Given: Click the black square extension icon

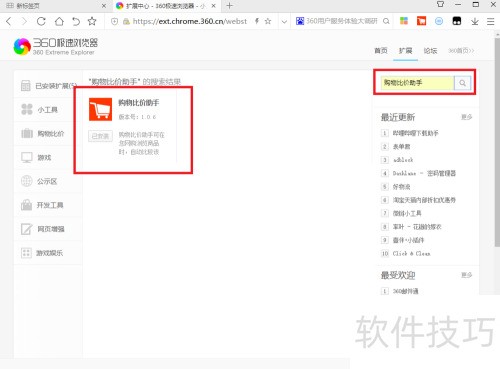Looking at the screenshot, I should (x=457, y=21).
